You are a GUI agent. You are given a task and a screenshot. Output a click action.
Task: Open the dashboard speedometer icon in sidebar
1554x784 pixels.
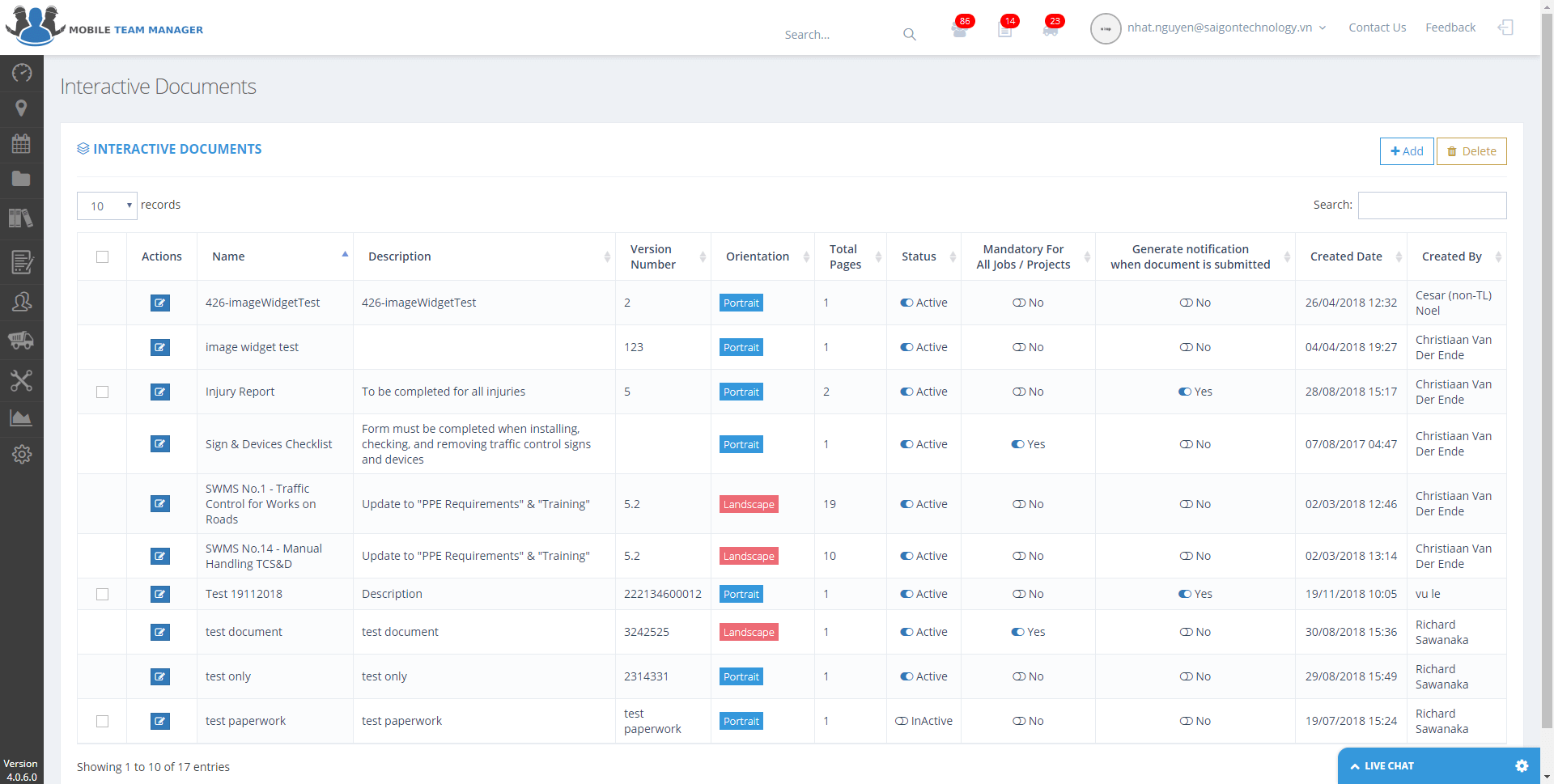(22, 73)
